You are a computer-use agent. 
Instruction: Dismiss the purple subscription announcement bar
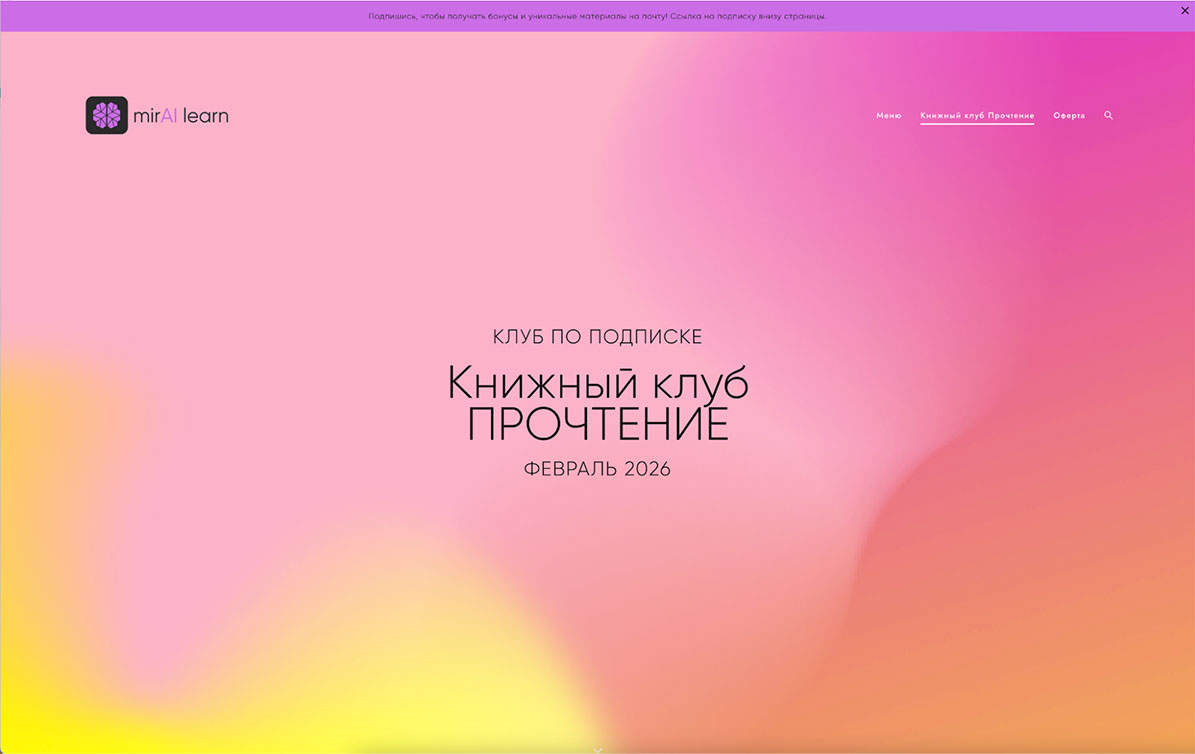[1185, 10]
